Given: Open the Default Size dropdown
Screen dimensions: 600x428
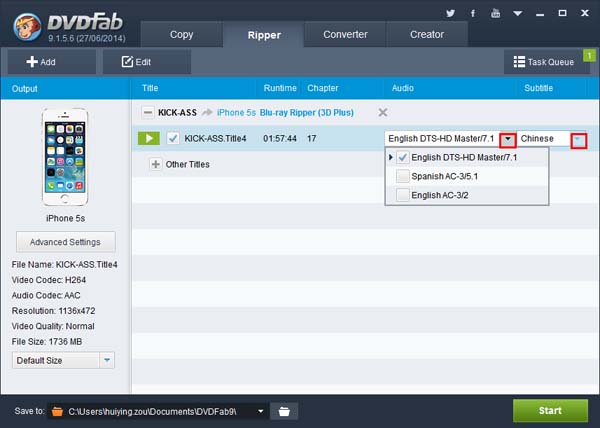Looking at the screenshot, I should click(107, 360).
